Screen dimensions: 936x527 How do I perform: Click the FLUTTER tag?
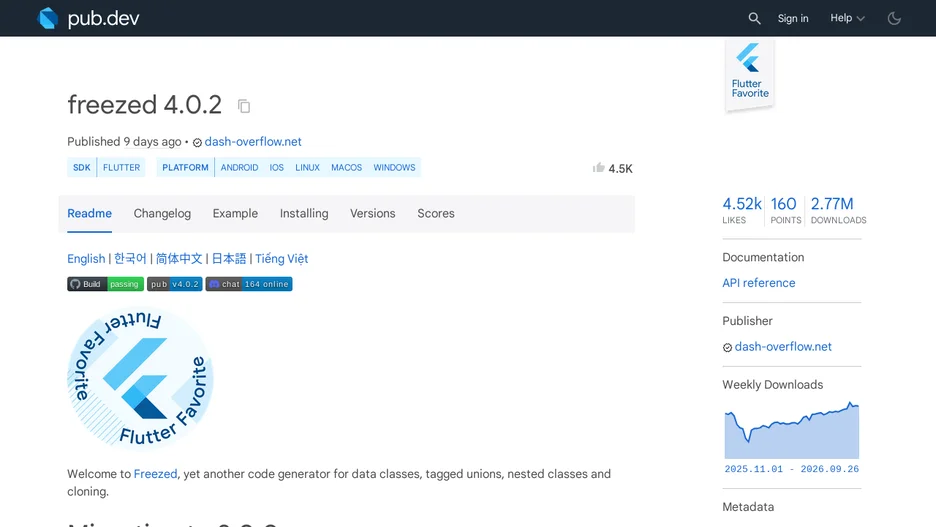coord(121,168)
